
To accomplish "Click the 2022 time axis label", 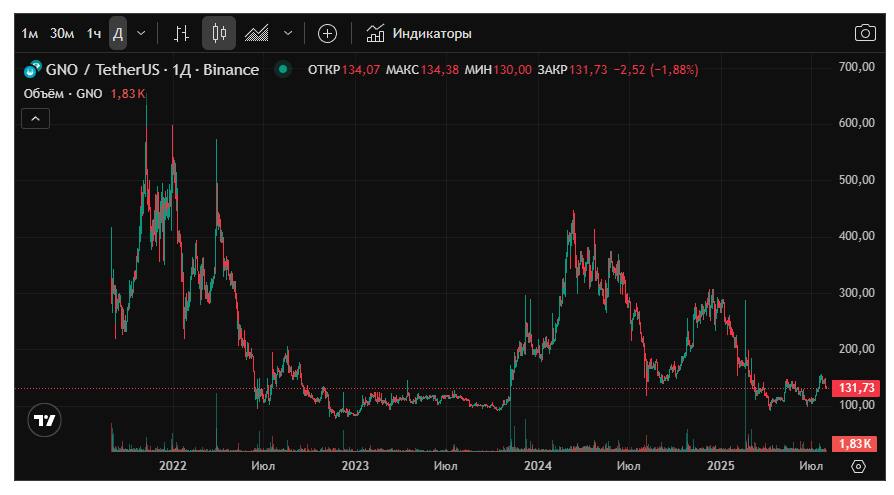I will (x=173, y=466).
